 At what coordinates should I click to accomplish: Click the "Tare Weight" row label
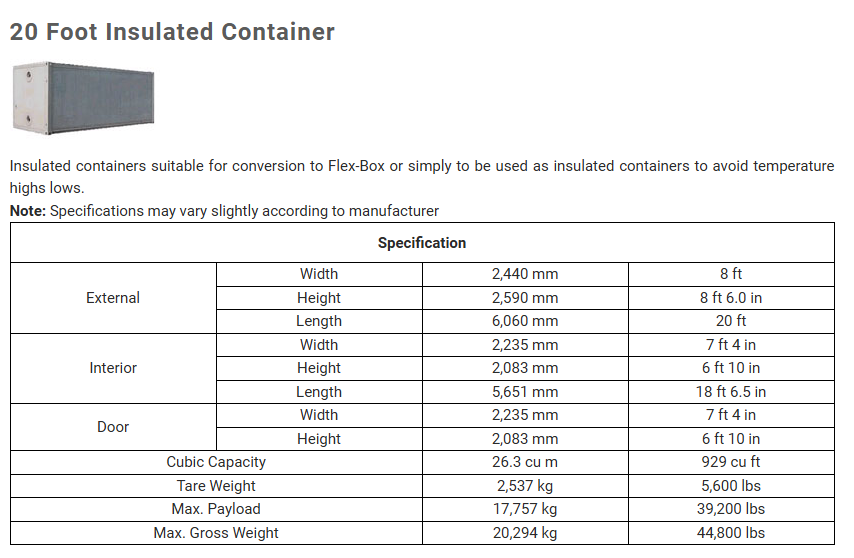[216, 486]
